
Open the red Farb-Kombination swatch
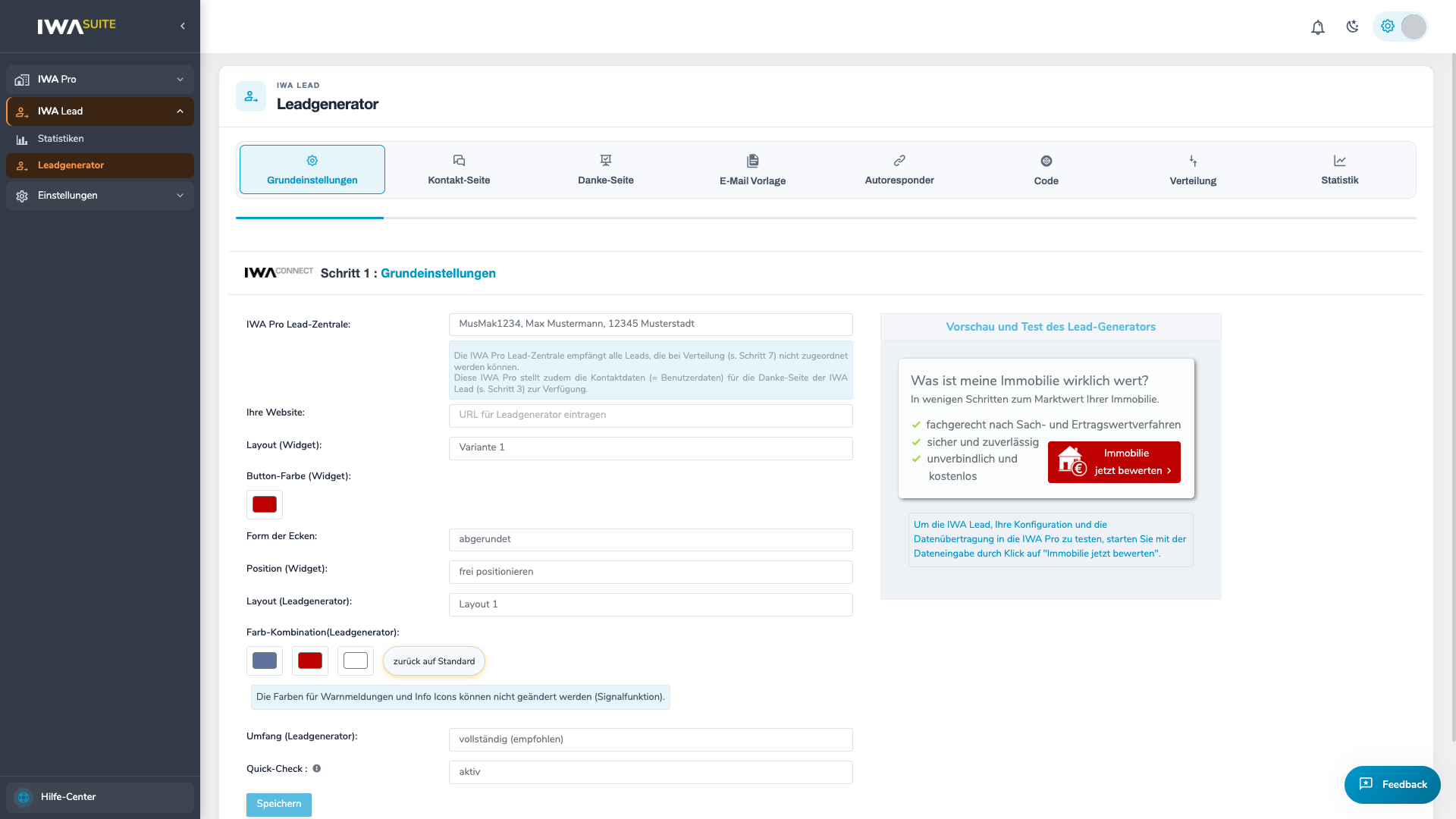[310, 661]
